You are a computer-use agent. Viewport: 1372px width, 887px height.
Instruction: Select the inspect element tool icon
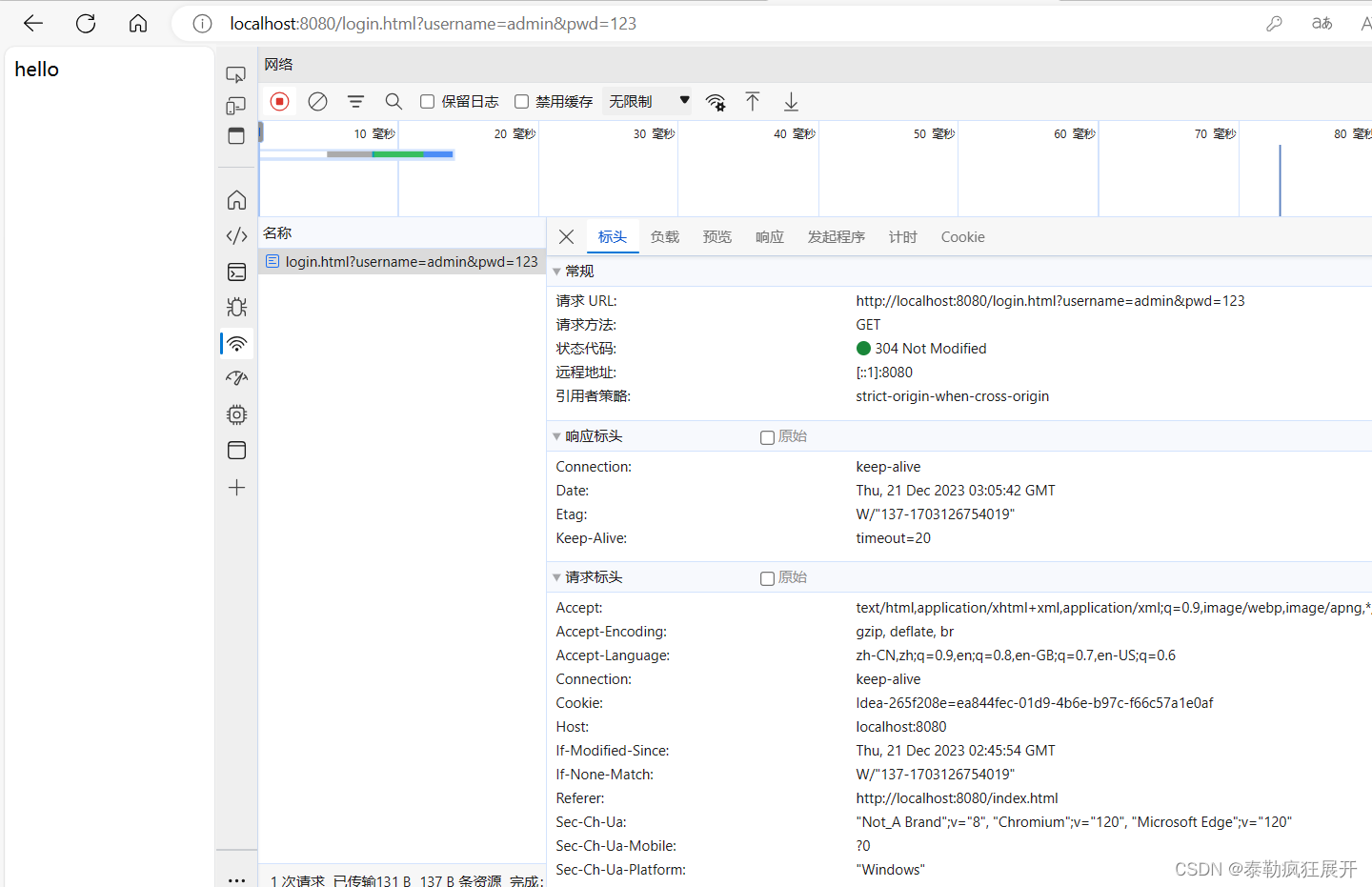[x=236, y=74]
